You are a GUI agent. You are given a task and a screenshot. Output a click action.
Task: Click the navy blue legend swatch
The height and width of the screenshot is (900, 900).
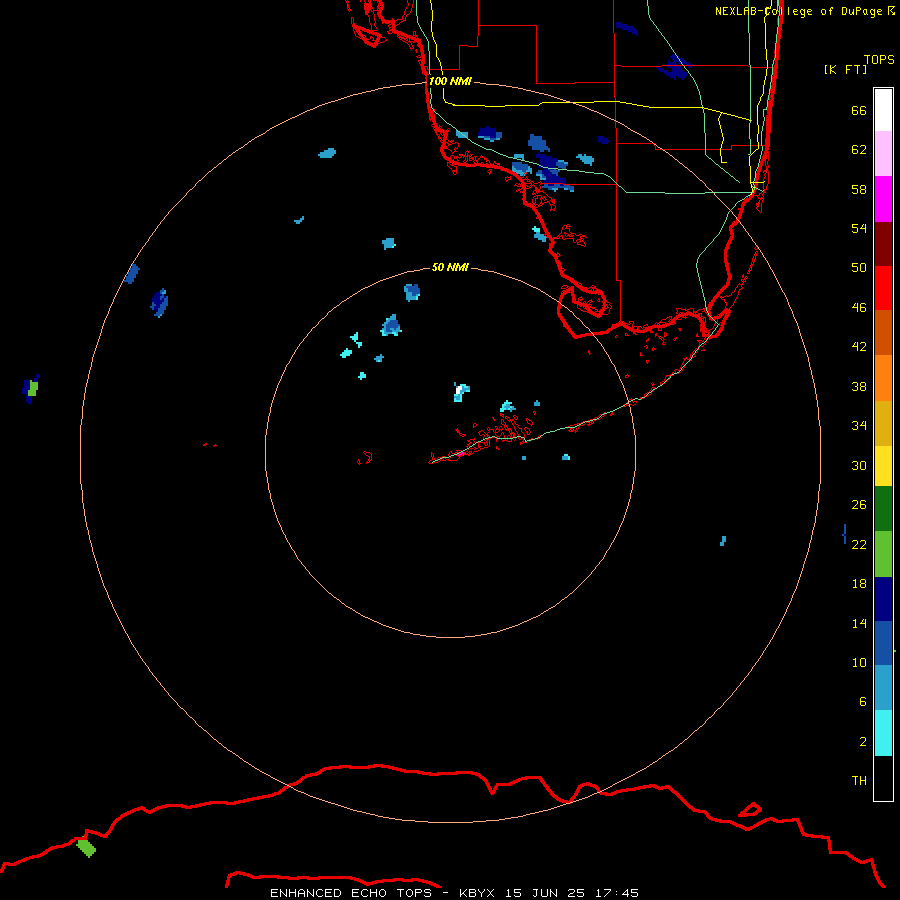point(883,599)
